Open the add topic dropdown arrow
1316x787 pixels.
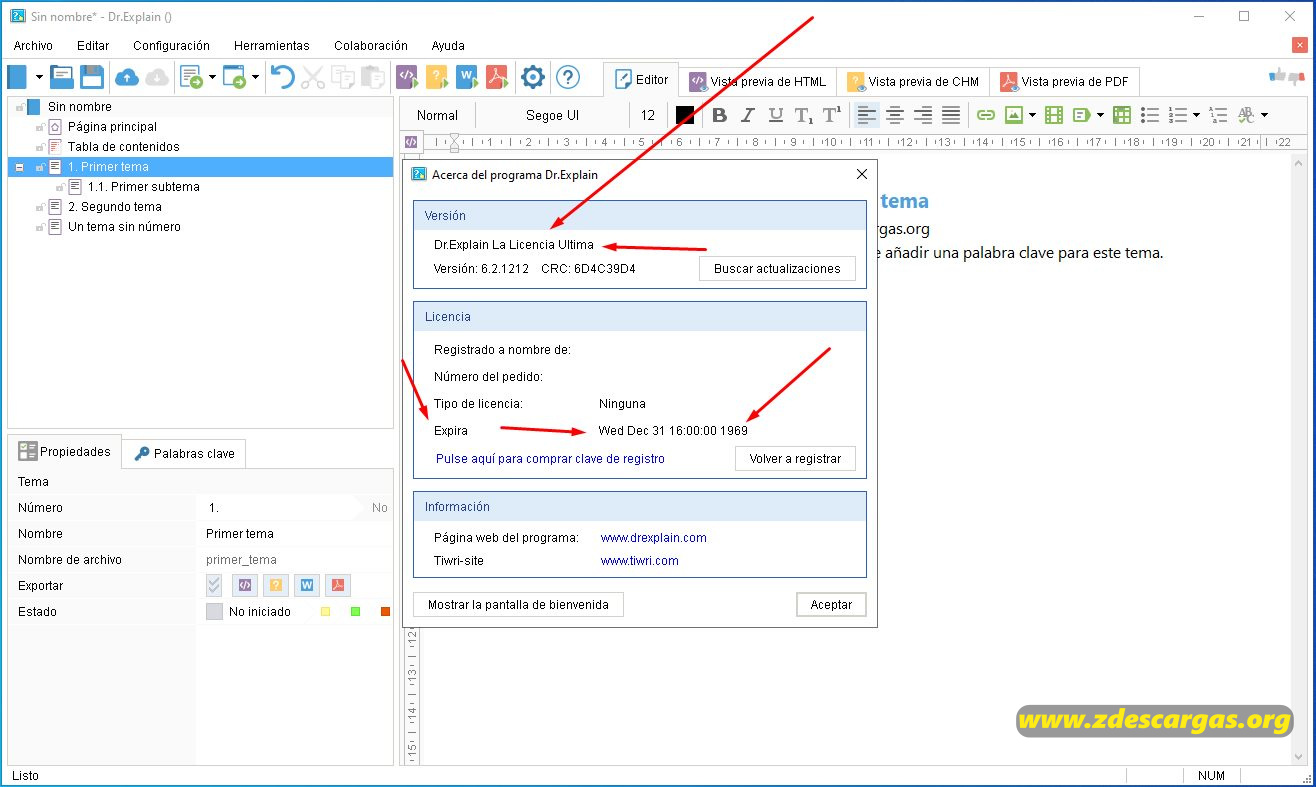[x=212, y=77]
